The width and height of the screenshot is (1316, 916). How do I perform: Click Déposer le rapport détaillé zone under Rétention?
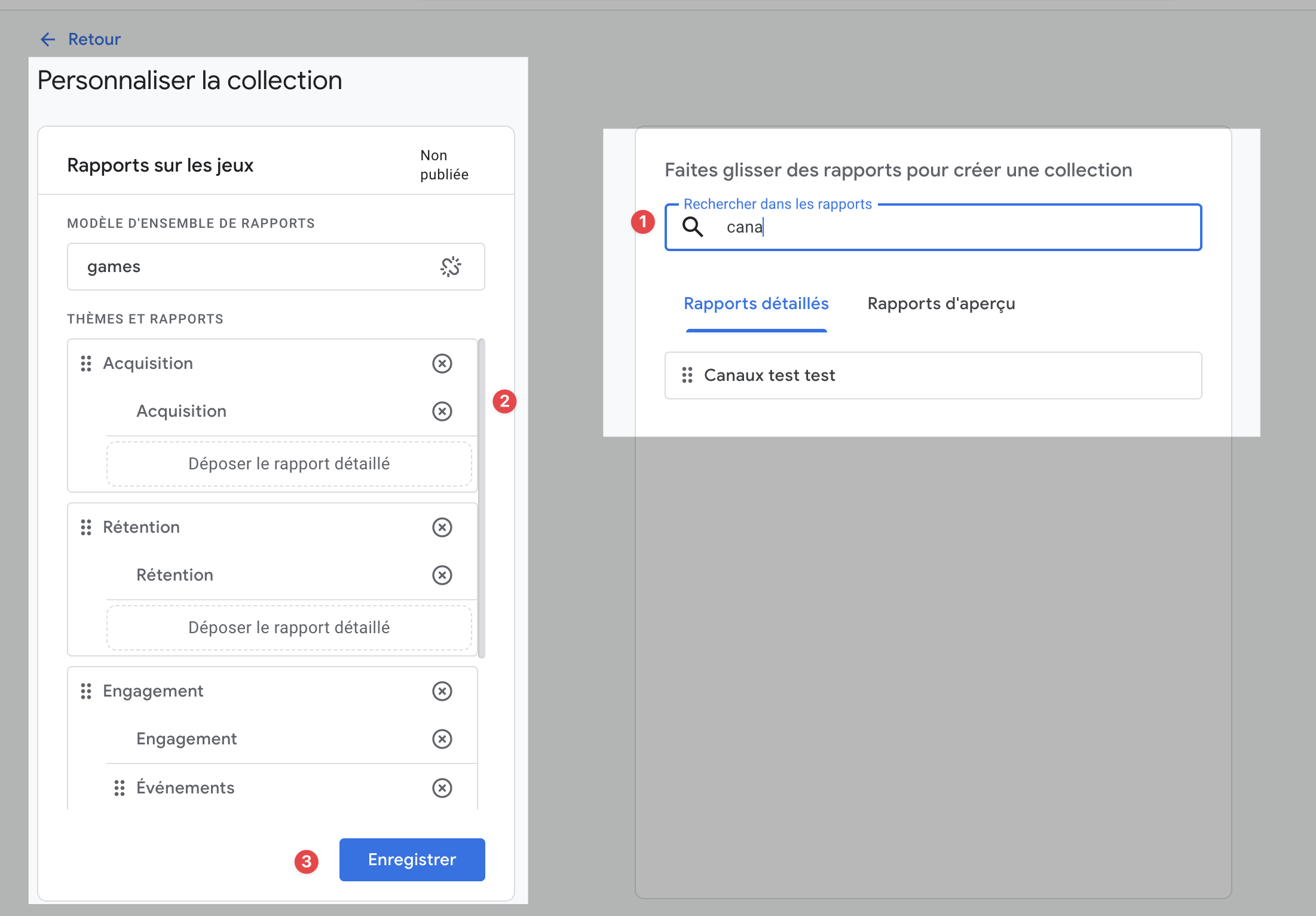[x=289, y=628]
